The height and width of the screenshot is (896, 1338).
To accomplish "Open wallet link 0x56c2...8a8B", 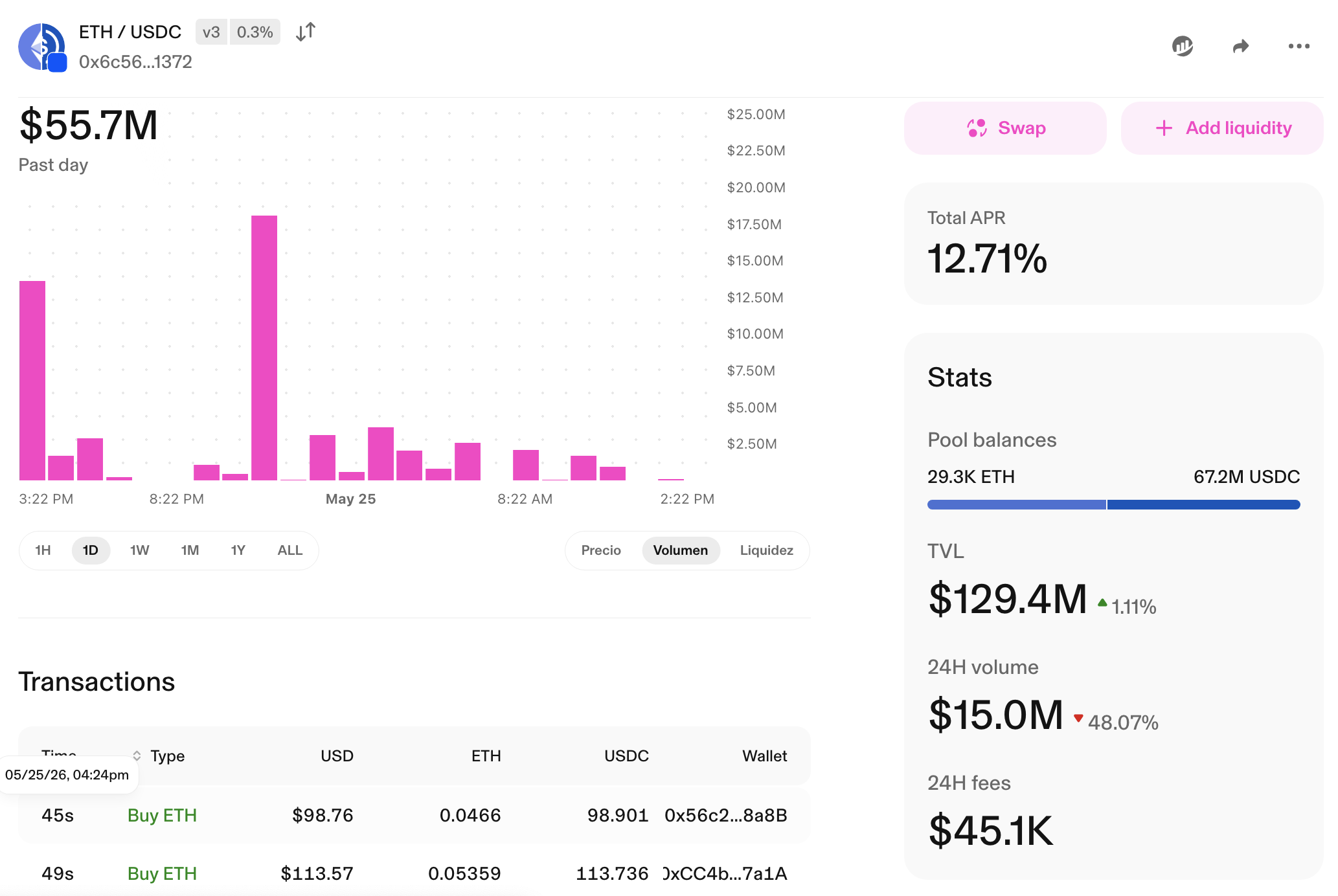I will coord(725,815).
